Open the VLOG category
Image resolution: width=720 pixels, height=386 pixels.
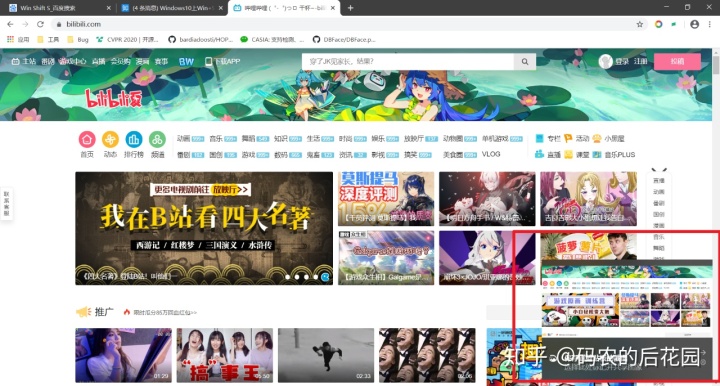(x=491, y=154)
